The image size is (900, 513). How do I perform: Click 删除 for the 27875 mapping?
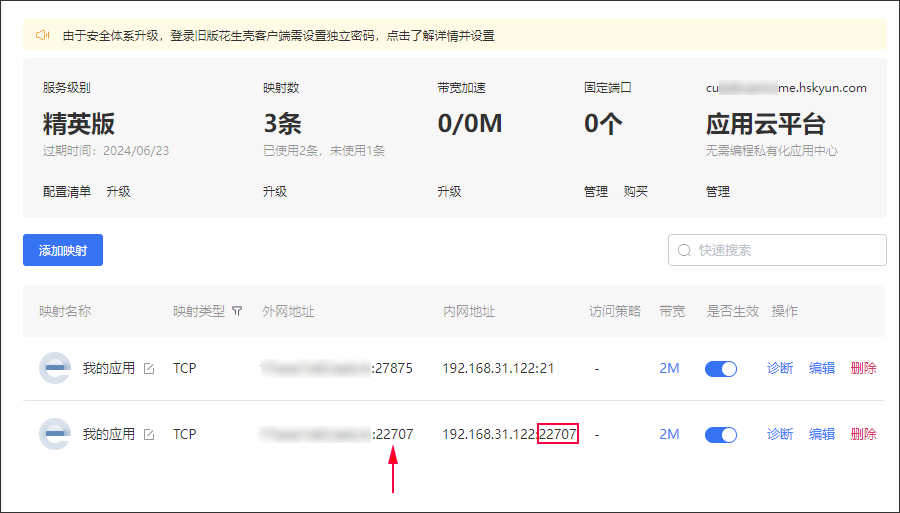pyautogui.click(x=864, y=368)
